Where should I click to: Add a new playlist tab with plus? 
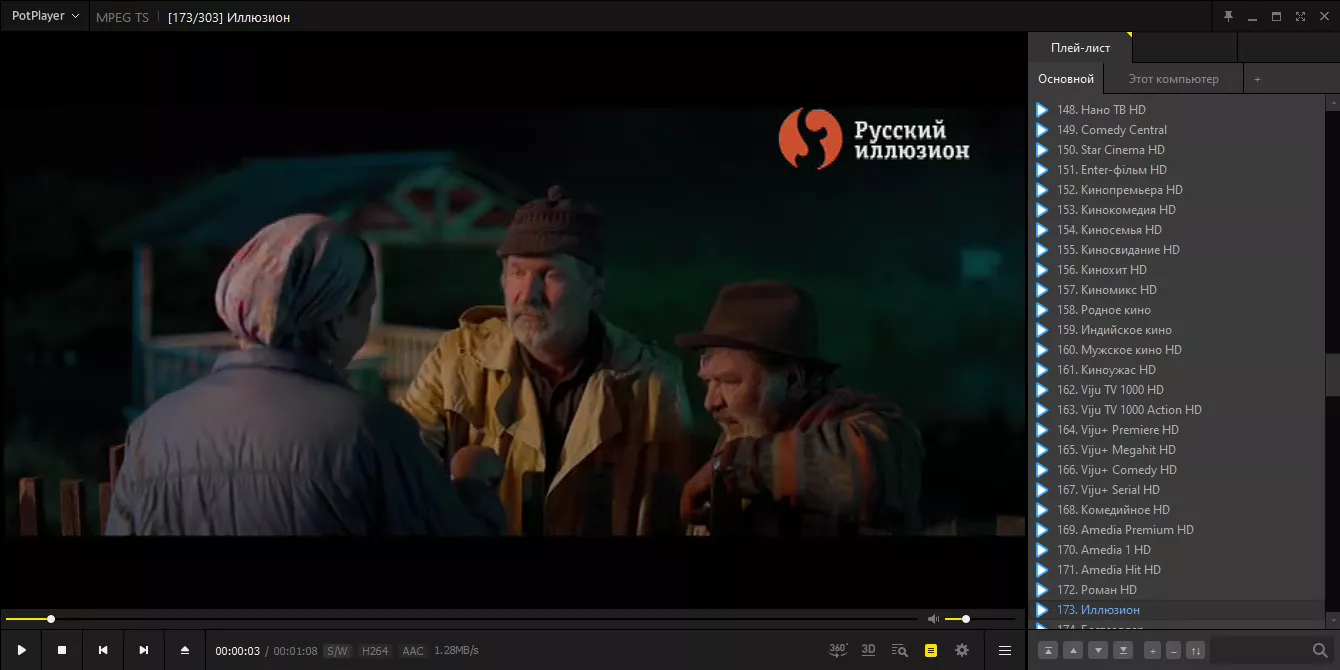pos(1257,79)
